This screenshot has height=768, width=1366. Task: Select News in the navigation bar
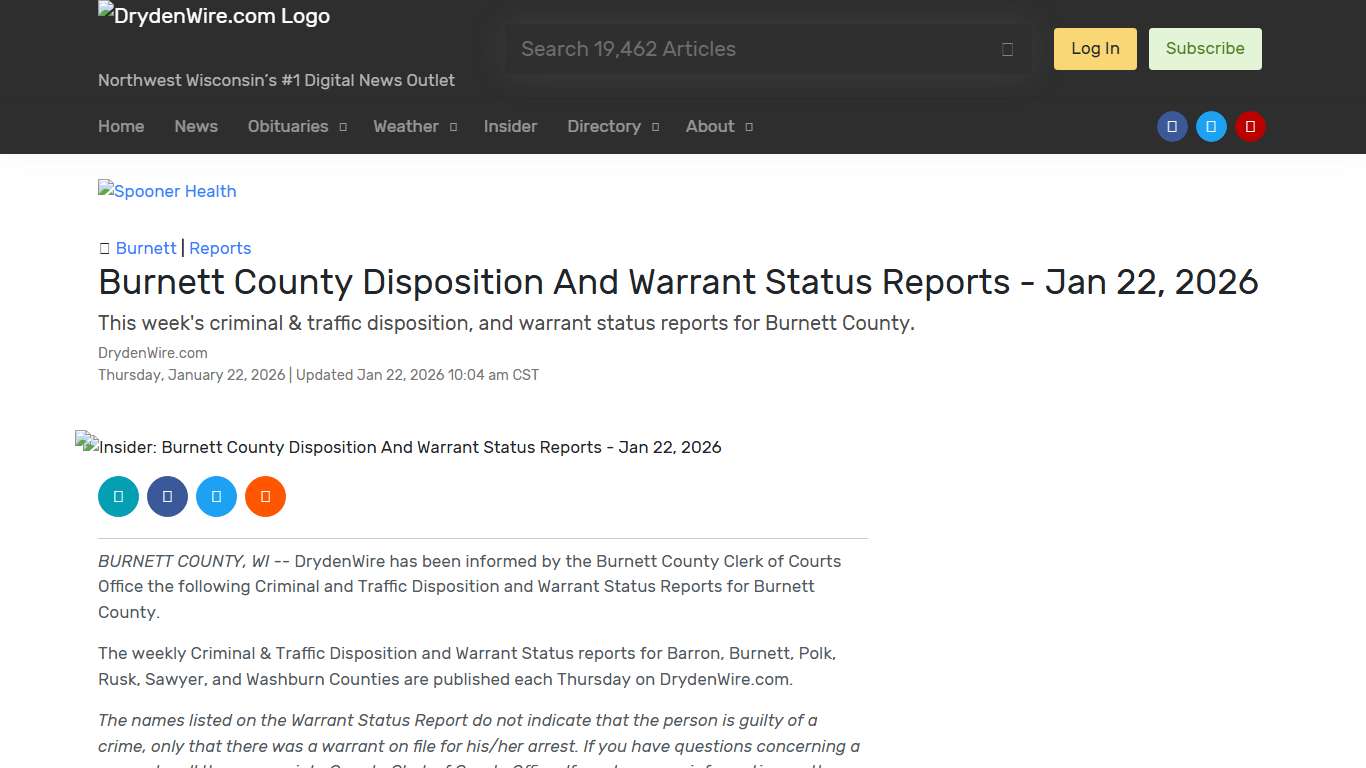click(x=196, y=126)
